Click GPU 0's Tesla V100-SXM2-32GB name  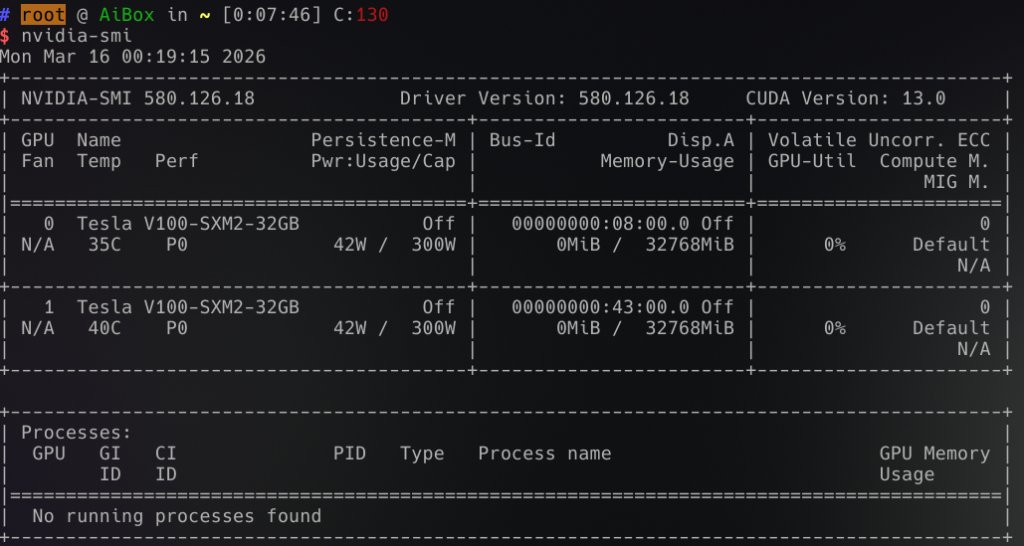click(x=188, y=224)
